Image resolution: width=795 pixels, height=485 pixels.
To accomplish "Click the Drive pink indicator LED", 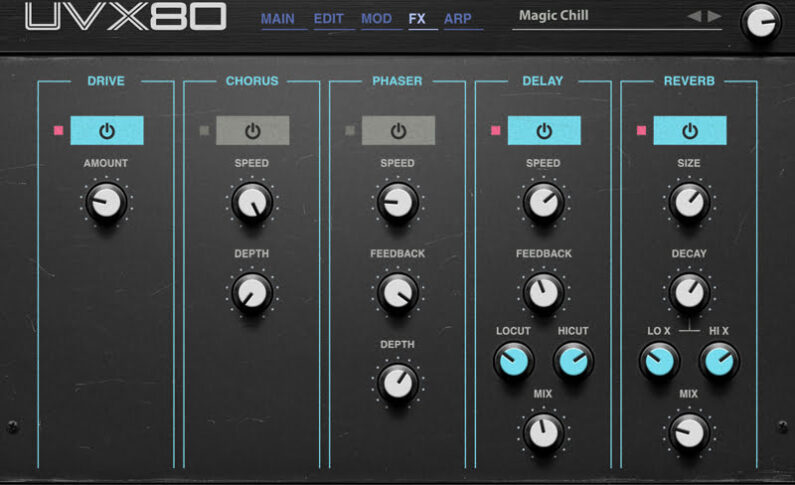I will pos(58,130).
